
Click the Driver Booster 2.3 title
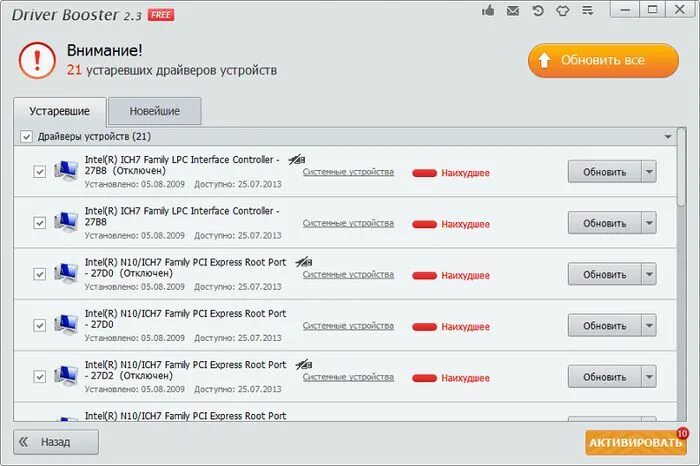(76, 15)
